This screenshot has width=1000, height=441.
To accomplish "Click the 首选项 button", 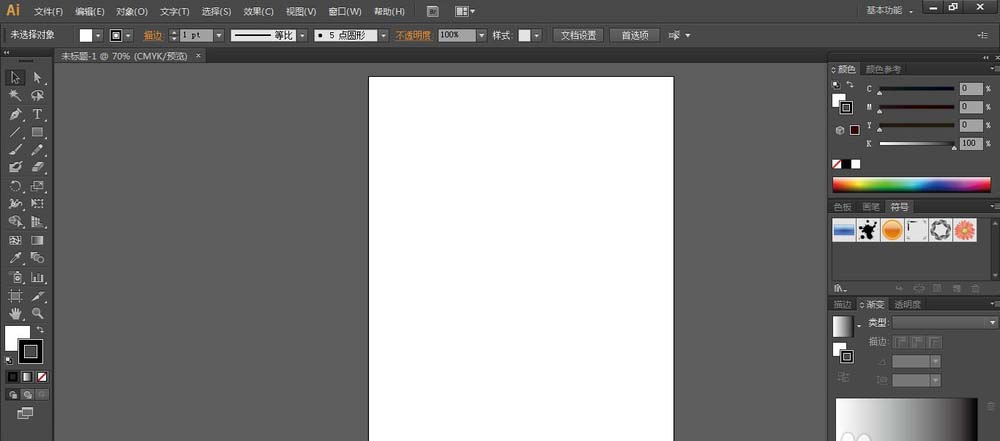I will [x=634, y=35].
